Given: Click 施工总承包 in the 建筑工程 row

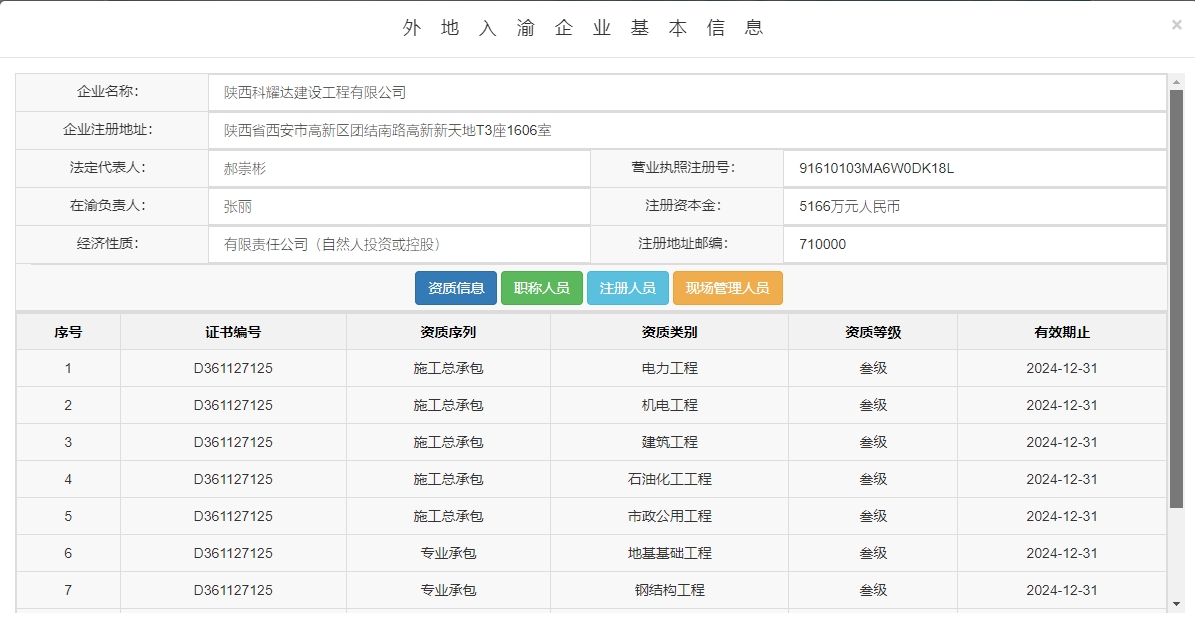Looking at the screenshot, I should pos(448,442).
